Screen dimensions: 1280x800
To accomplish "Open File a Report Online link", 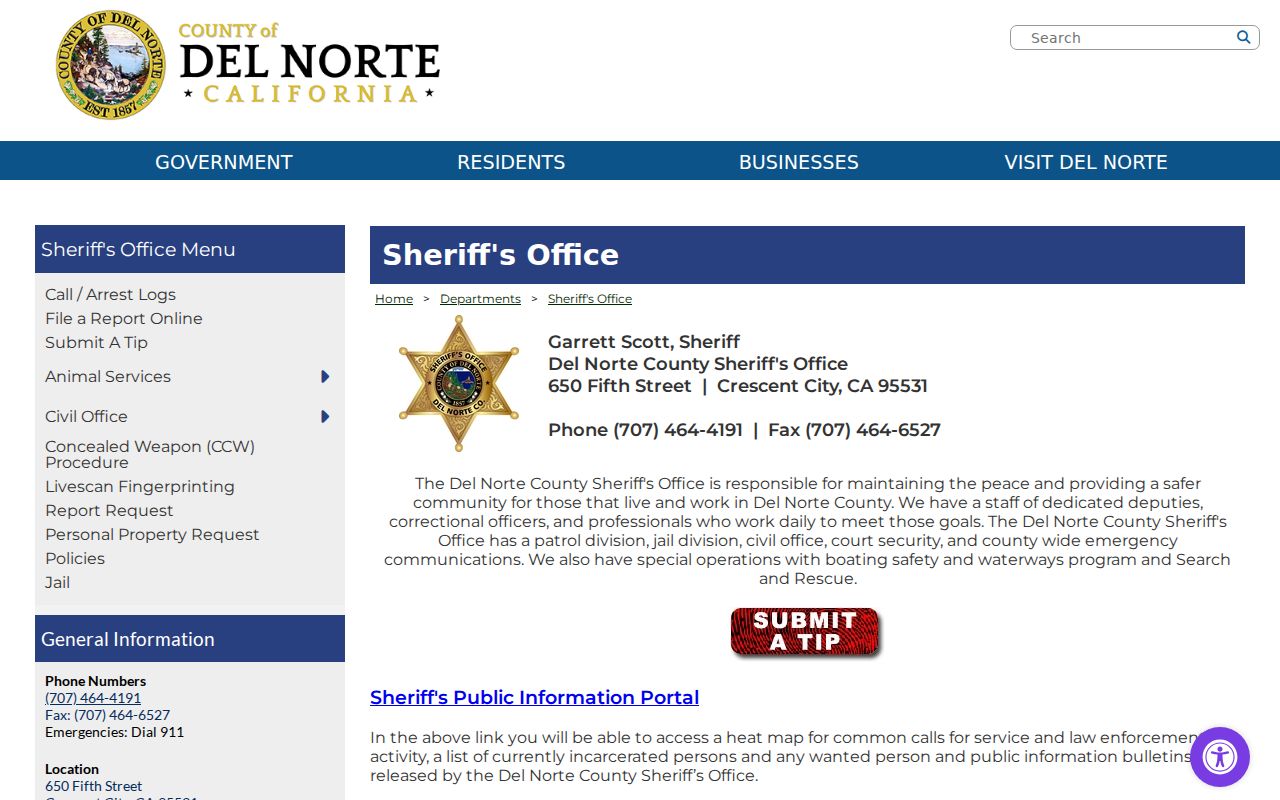I will click(x=124, y=318).
